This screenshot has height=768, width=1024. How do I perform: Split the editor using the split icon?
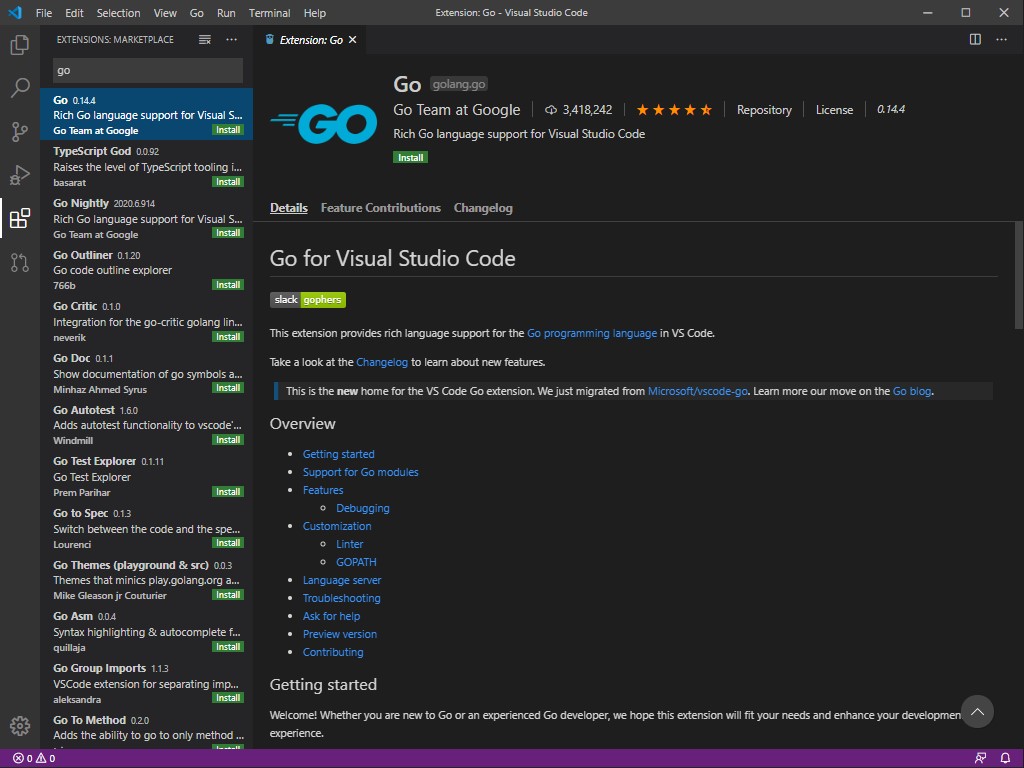tap(974, 39)
